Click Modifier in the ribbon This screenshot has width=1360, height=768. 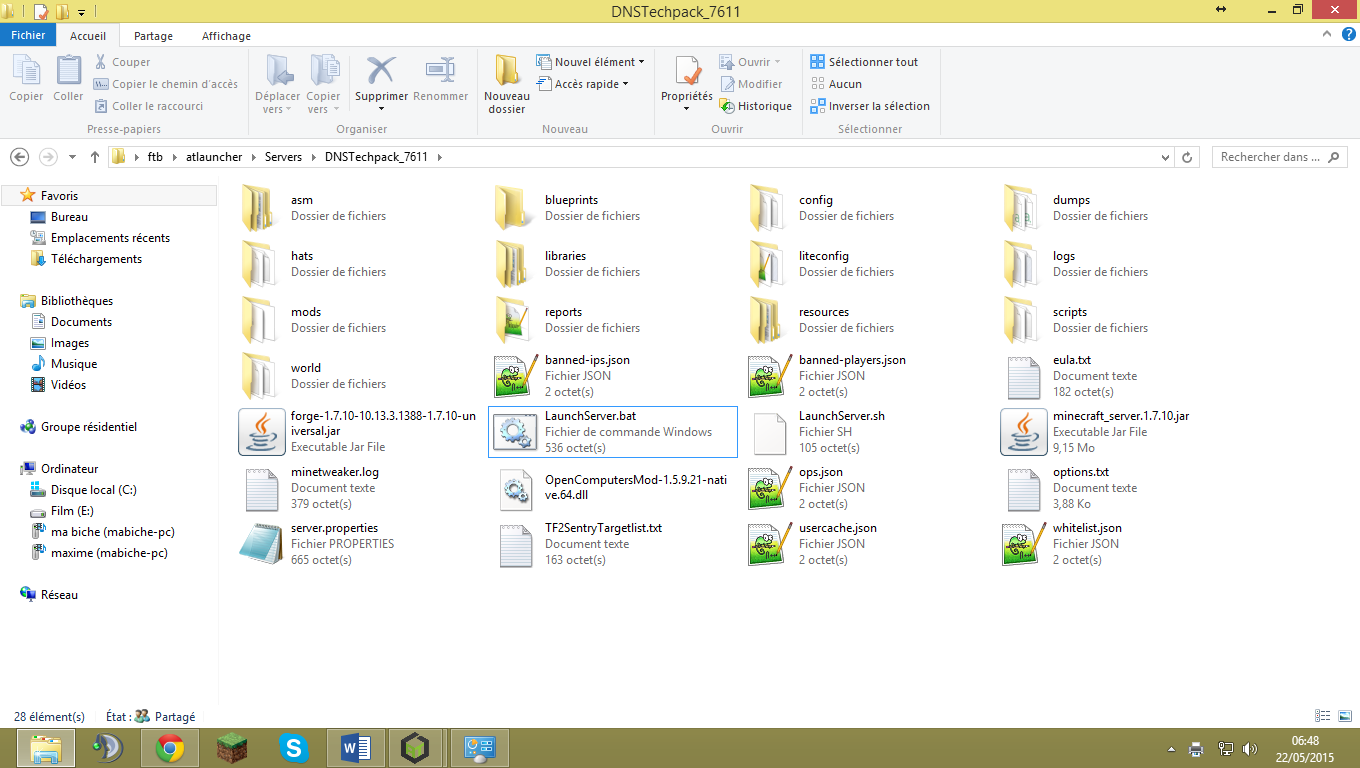pyautogui.click(x=751, y=84)
